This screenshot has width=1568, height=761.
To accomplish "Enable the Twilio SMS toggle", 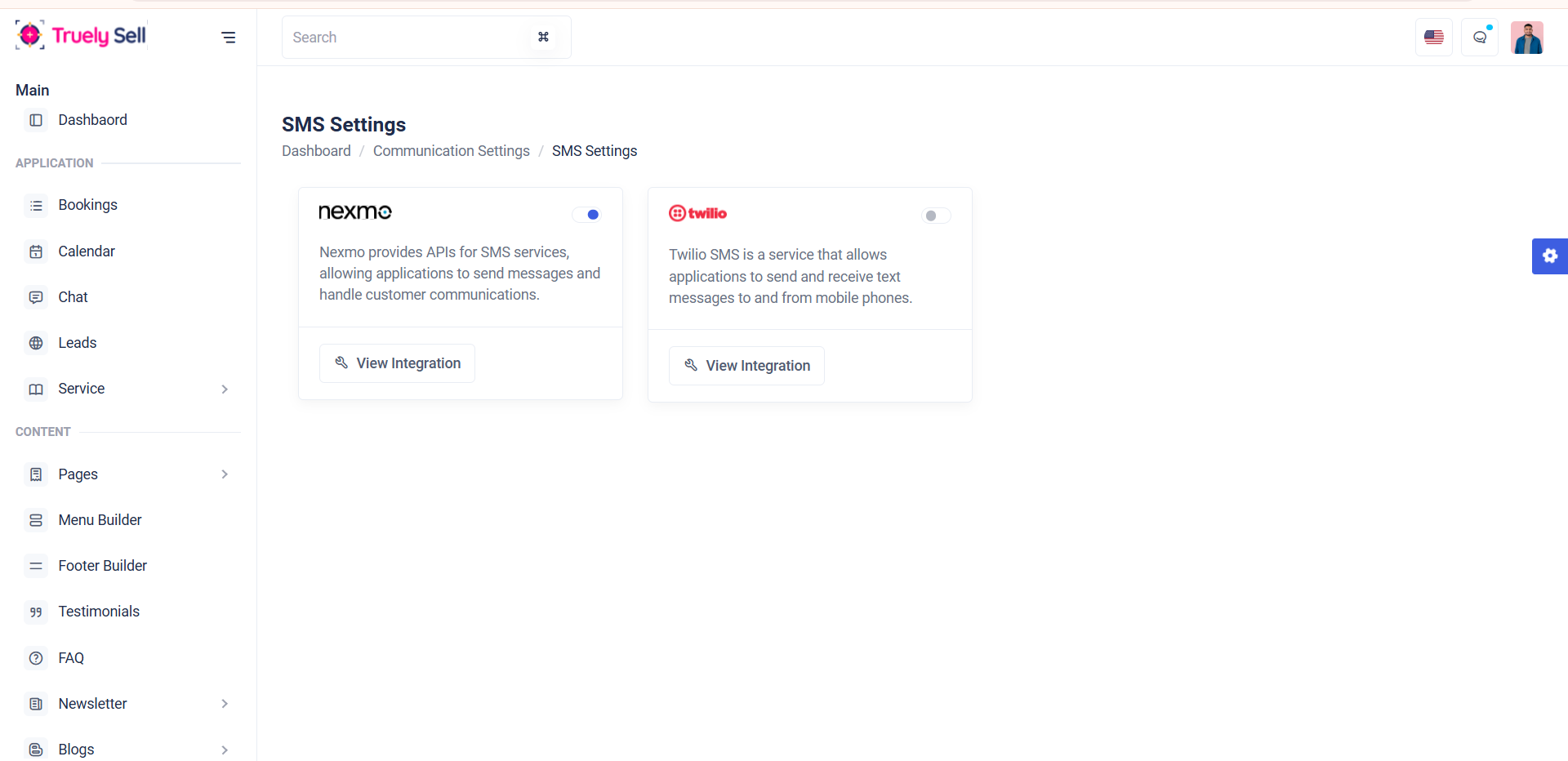I will [936, 216].
